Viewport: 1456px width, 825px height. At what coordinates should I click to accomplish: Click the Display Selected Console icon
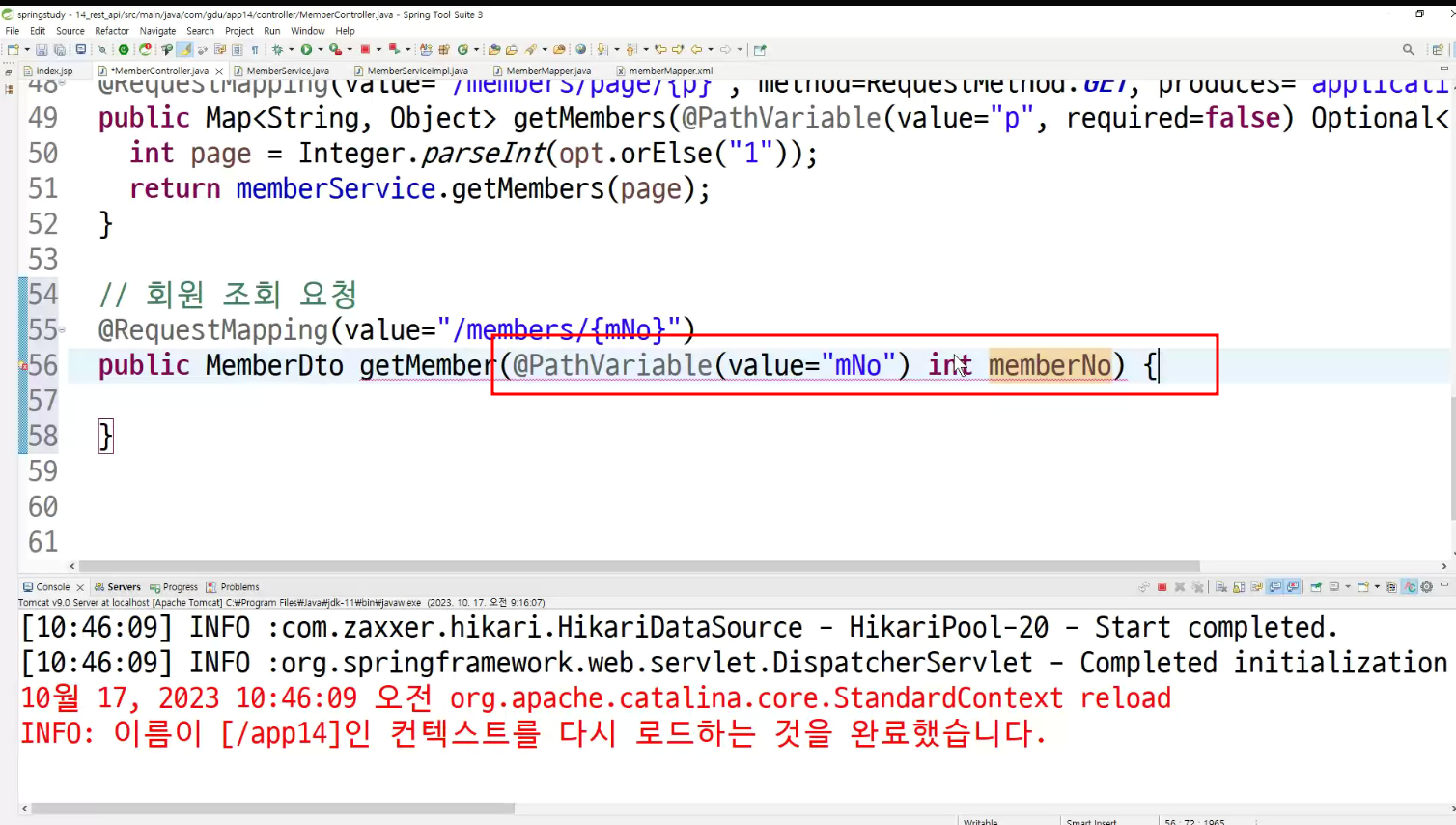coord(1334,587)
